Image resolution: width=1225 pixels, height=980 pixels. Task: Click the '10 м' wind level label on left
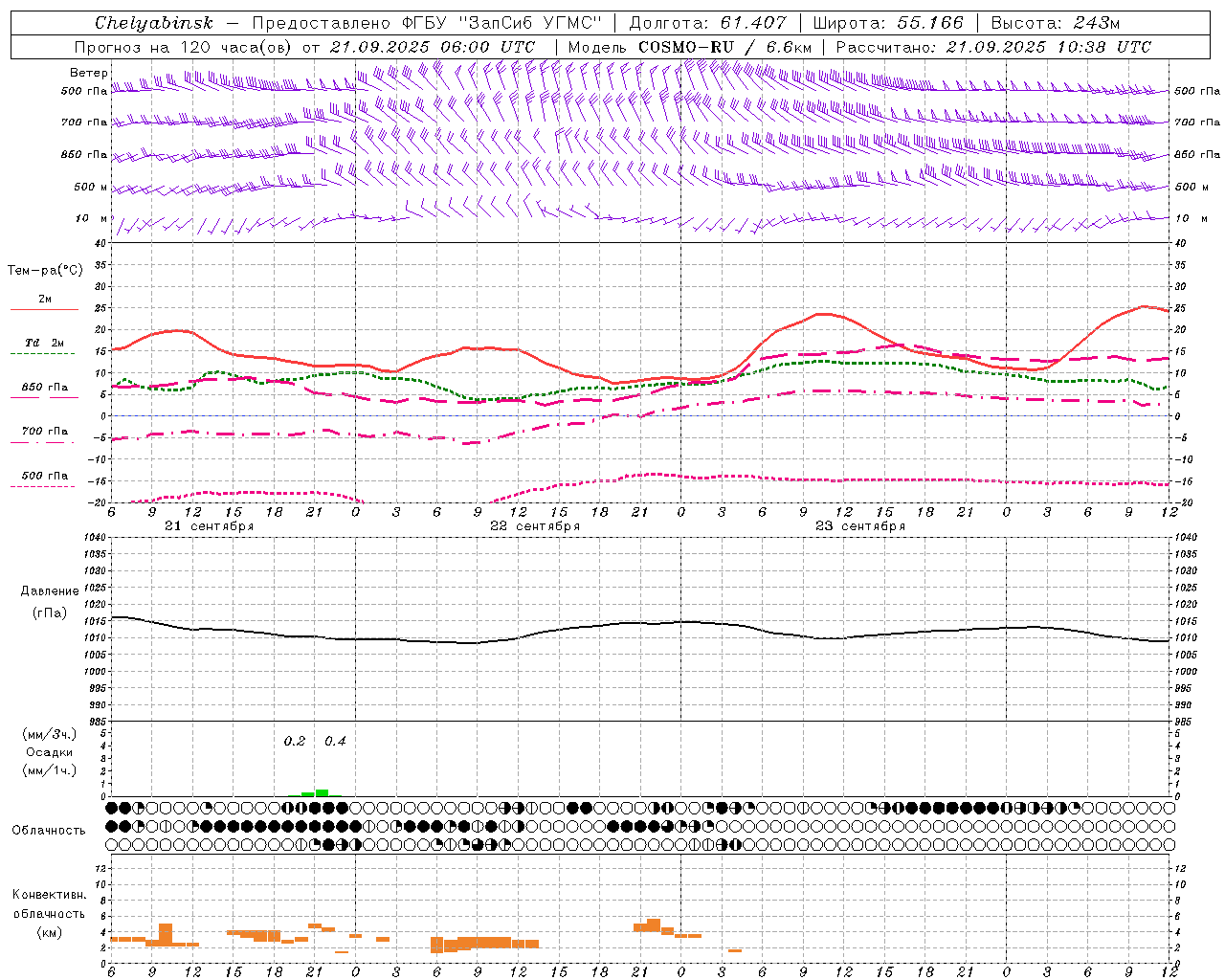tap(92, 218)
